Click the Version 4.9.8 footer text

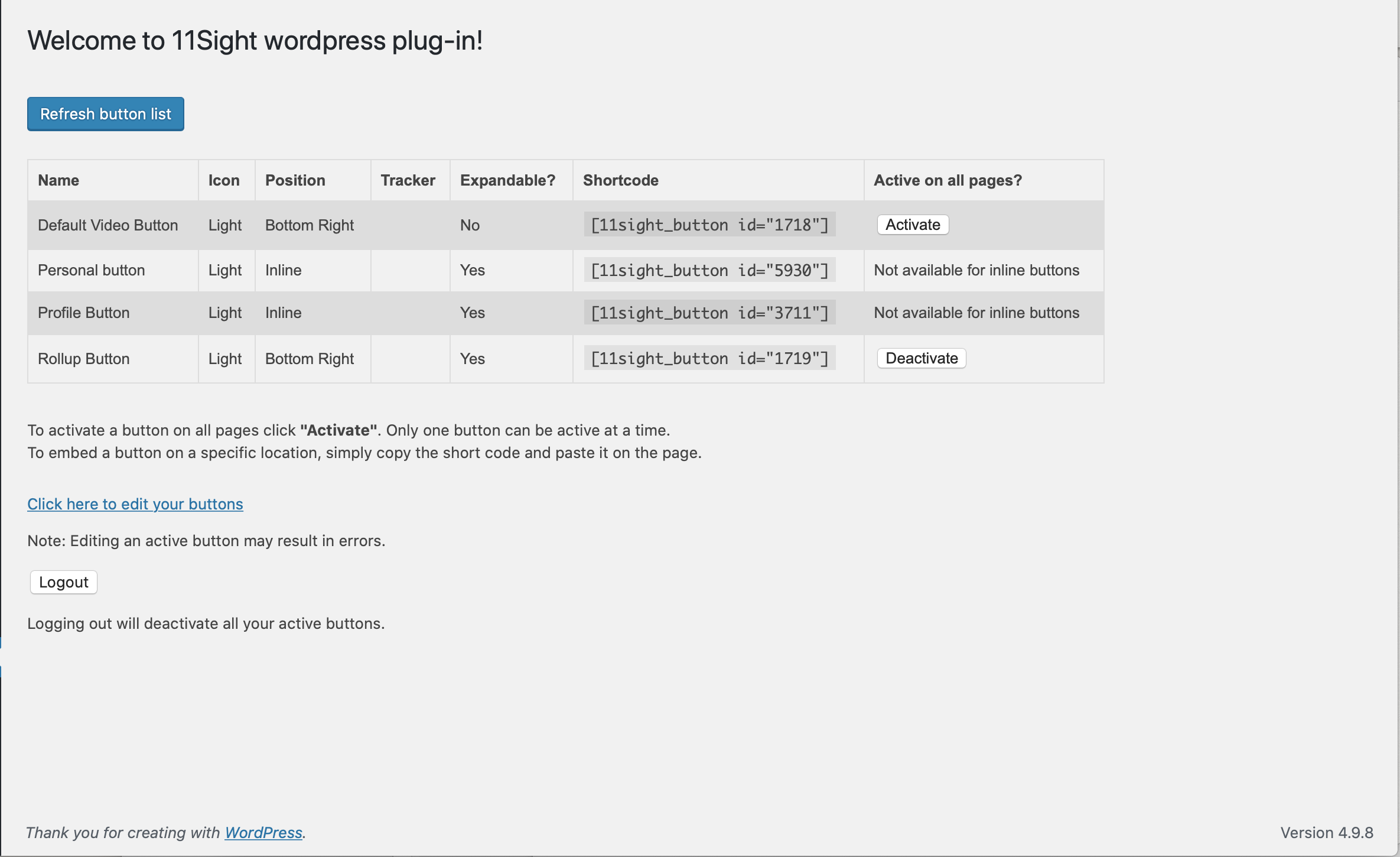[x=1327, y=833]
